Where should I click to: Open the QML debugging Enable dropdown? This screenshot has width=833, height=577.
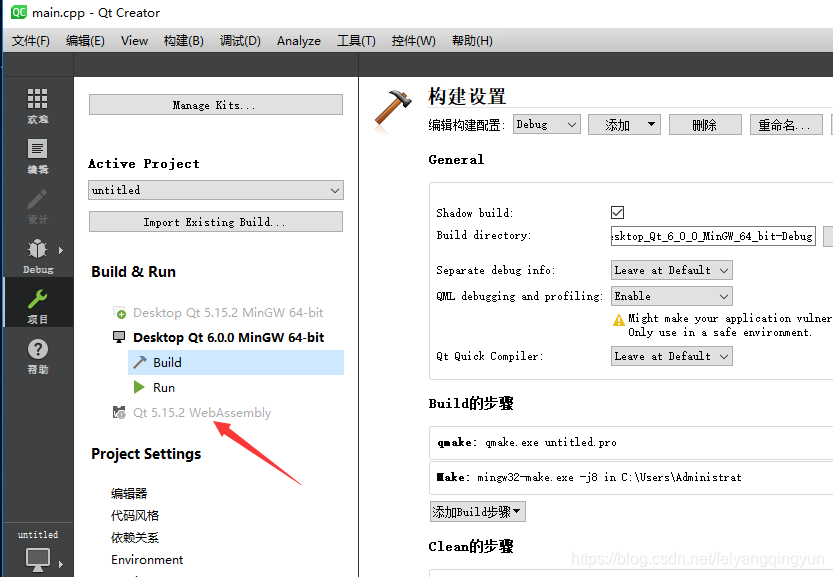pos(671,296)
